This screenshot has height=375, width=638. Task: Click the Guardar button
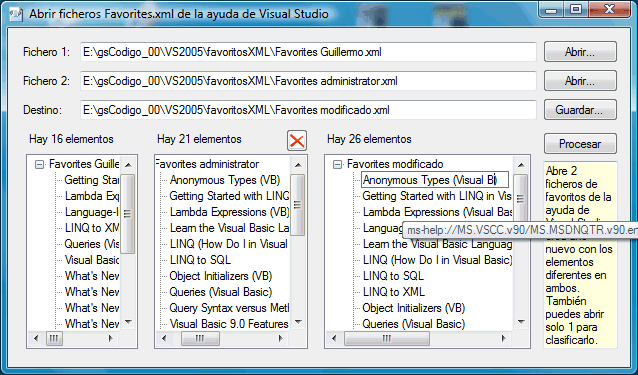pos(580,110)
